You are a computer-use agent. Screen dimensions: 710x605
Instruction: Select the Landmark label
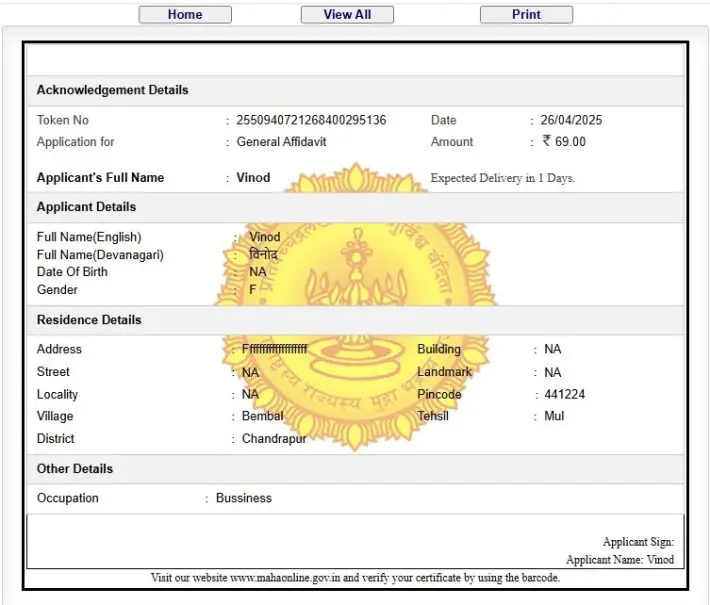pyautogui.click(x=444, y=372)
